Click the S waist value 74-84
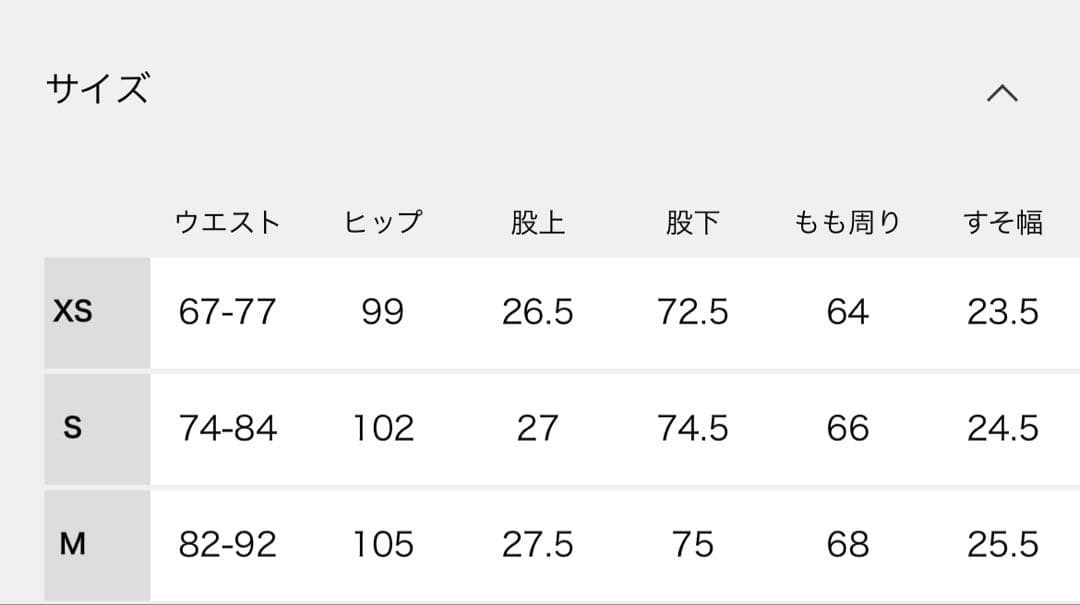 (227, 429)
